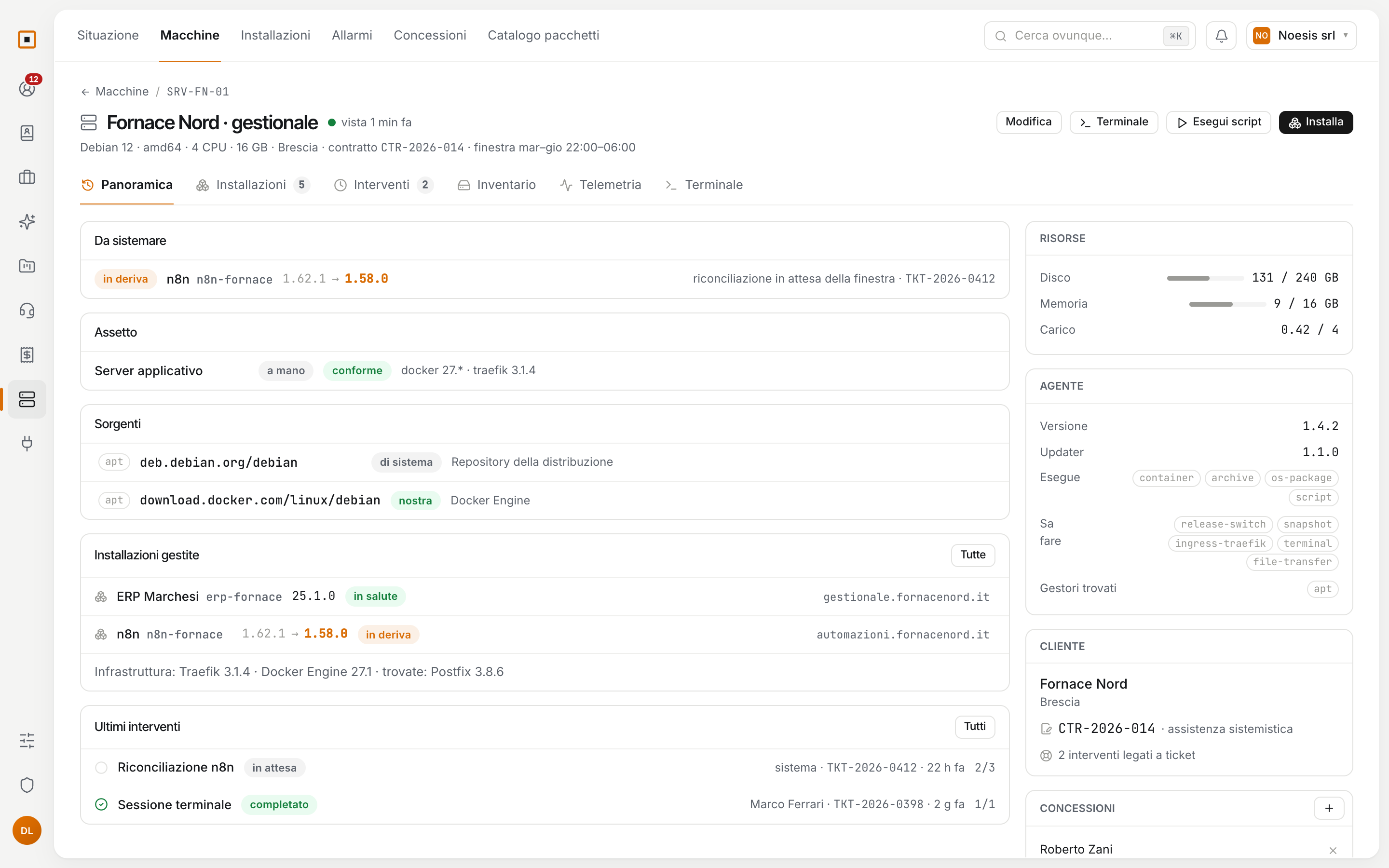Switch to Telemetria tab
Screen dimensions: 1389x868
pyautogui.click(x=600, y=185)
